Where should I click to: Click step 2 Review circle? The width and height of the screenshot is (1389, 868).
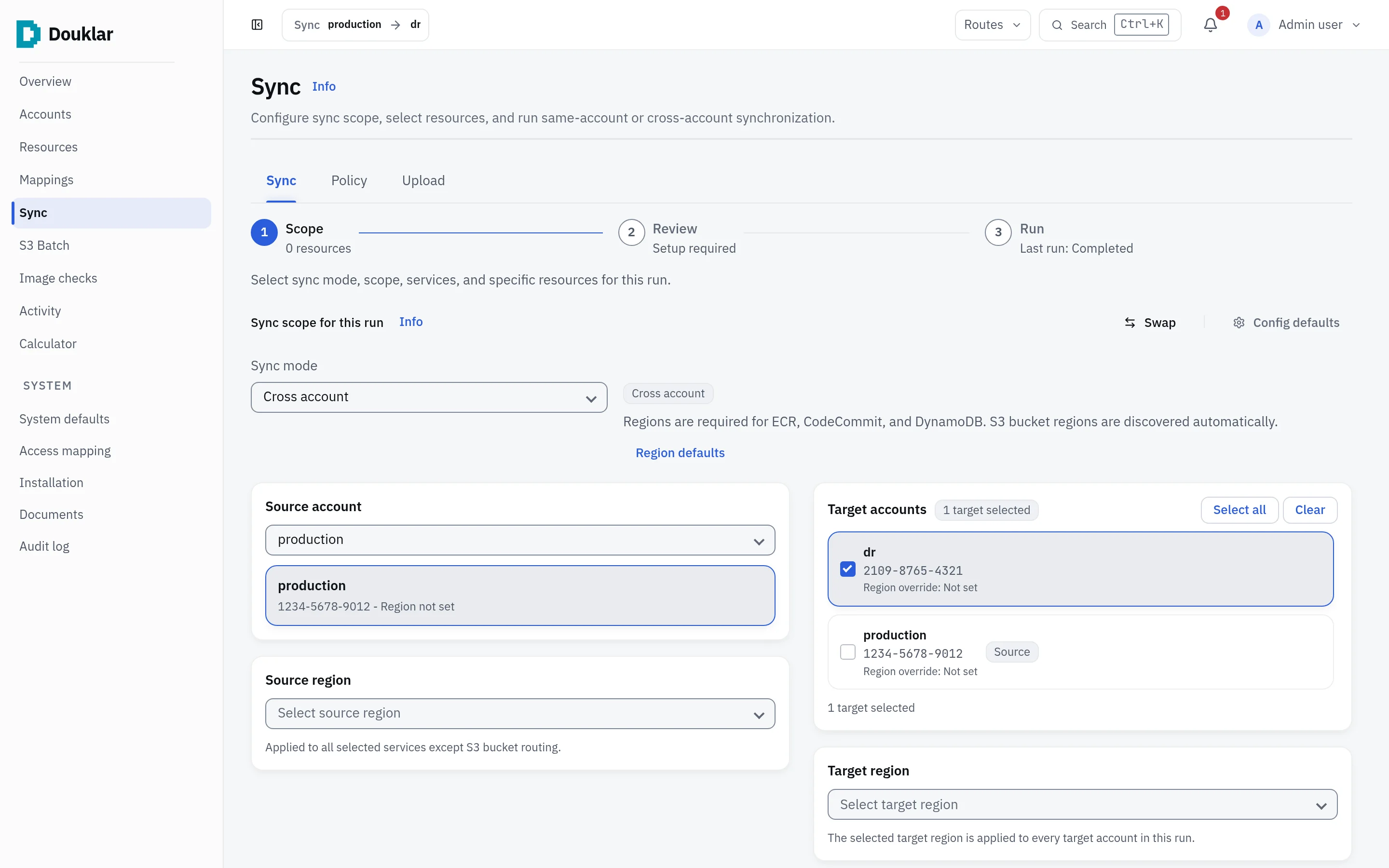pos(631,232)
